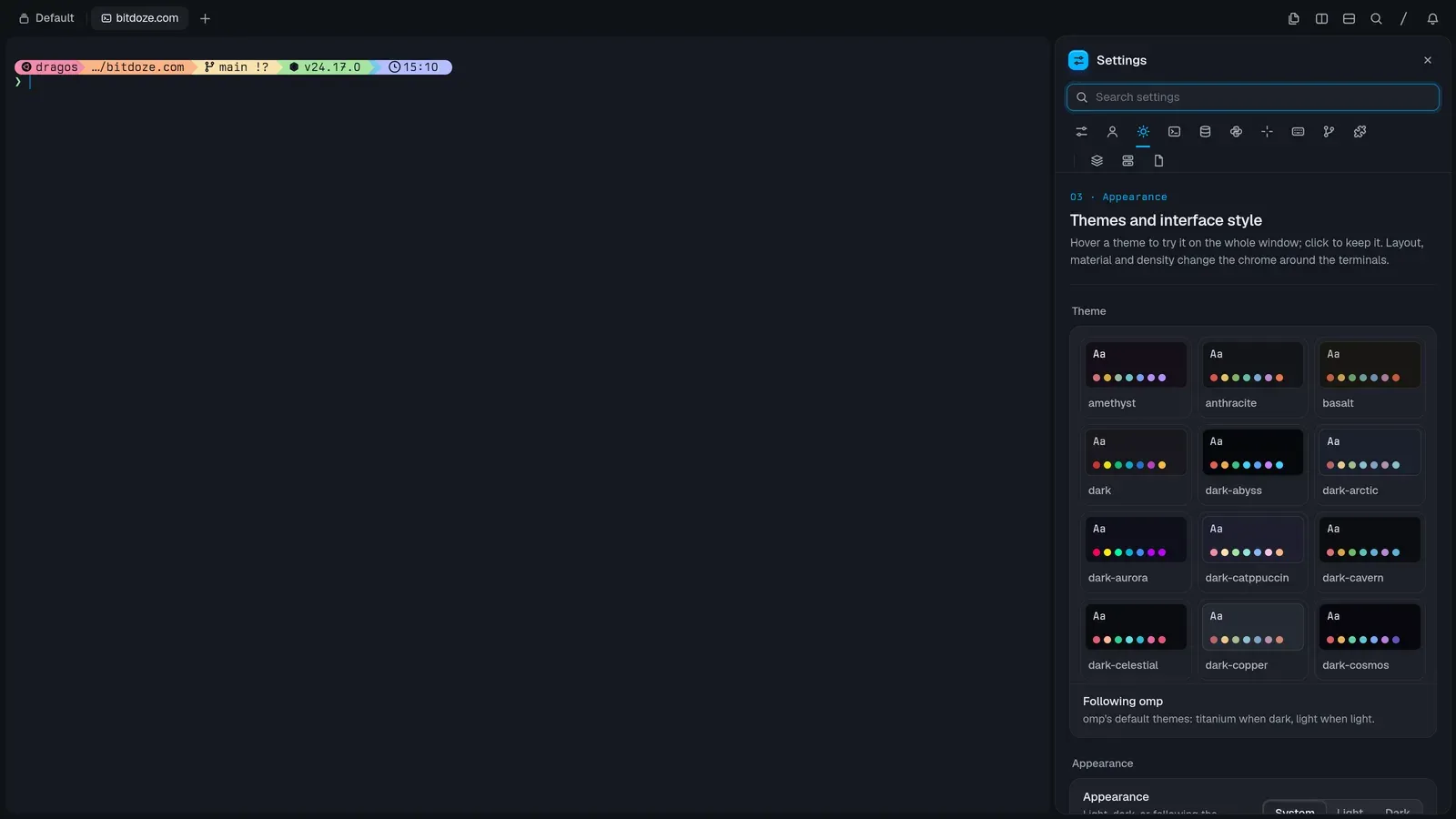Split the terminal into side-by-side columns

(x=1321, y=18)
